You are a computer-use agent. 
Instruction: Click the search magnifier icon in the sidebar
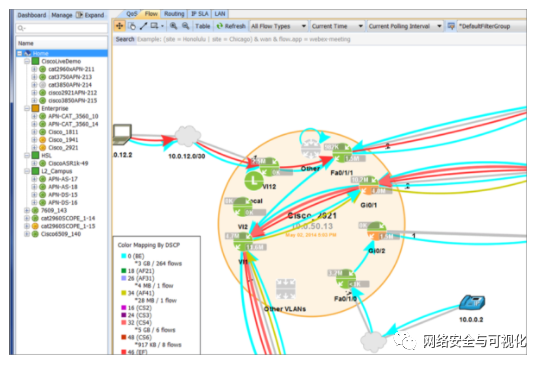coord(21,28)
